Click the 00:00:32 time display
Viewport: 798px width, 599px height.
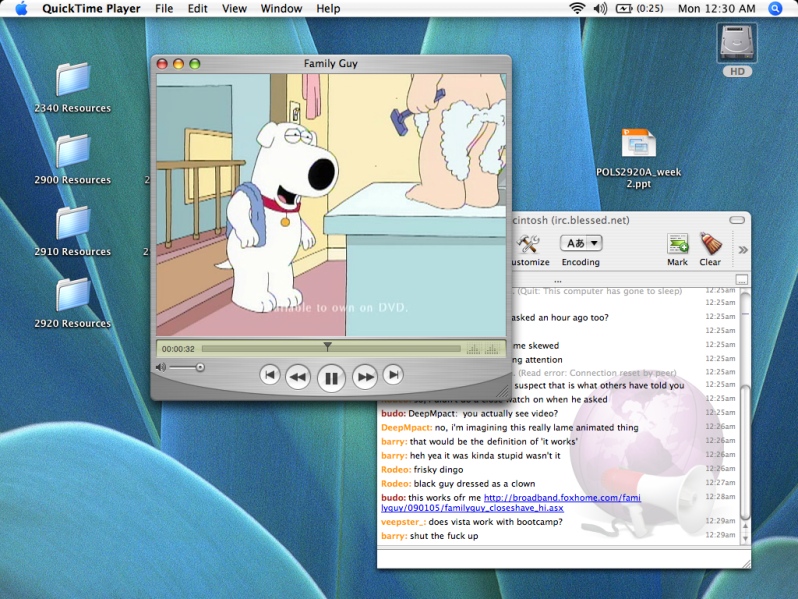pyautogui.click(x=178, y=349)
